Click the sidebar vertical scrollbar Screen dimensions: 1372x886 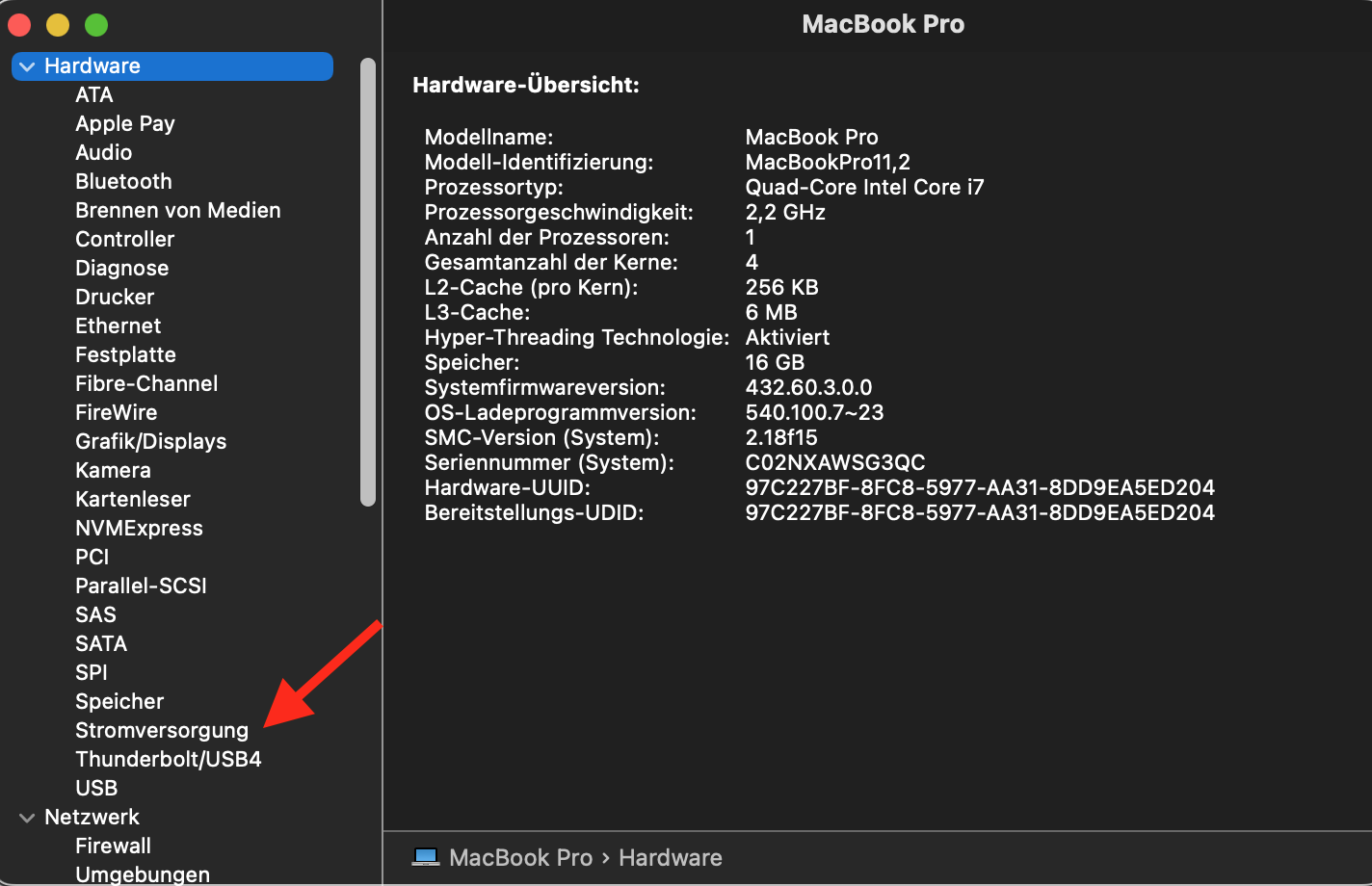pyautogui.click(x=367, y=281)
